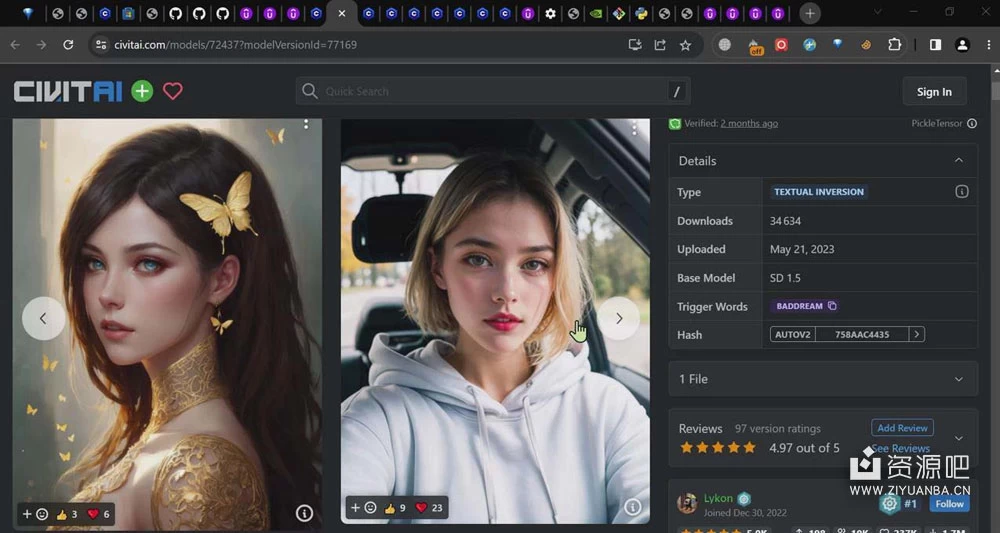Collapse the Details panel
This screenshot has width=1000, height=533.
[x=958, y=160]
